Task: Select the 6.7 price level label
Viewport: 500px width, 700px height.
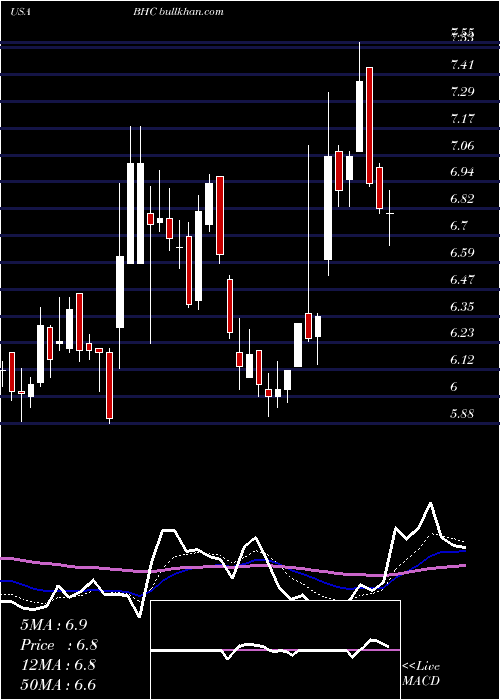Action: (459, 225)
